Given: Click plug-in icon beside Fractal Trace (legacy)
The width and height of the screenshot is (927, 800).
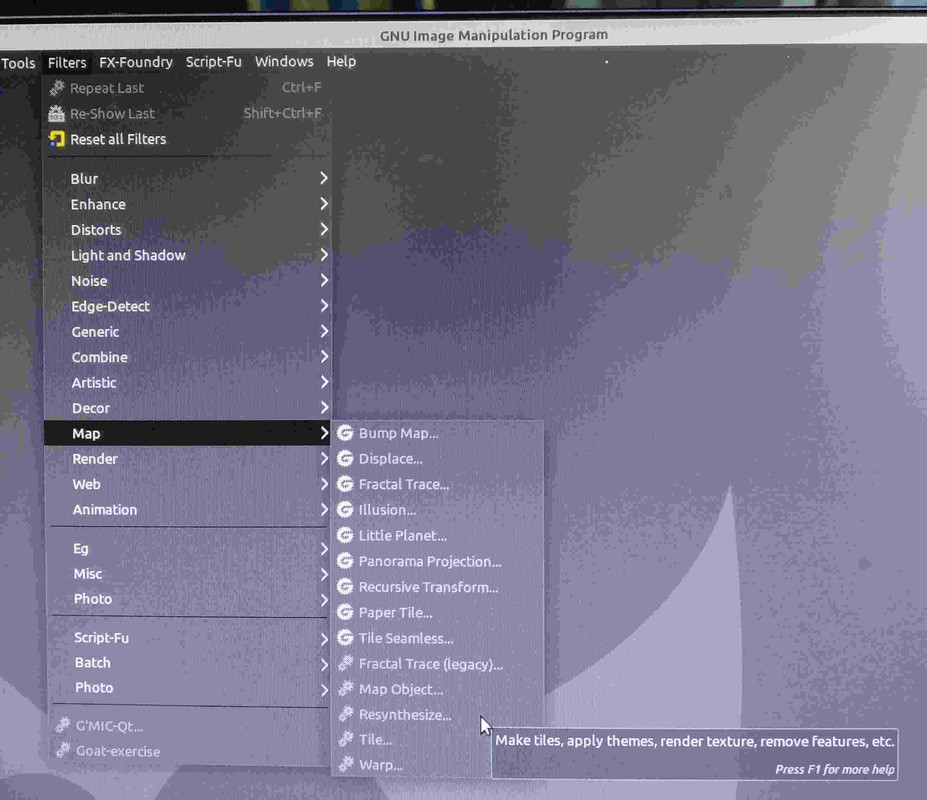Looking at the screenshot, I should pyautogui.click(x=346, y=663).
